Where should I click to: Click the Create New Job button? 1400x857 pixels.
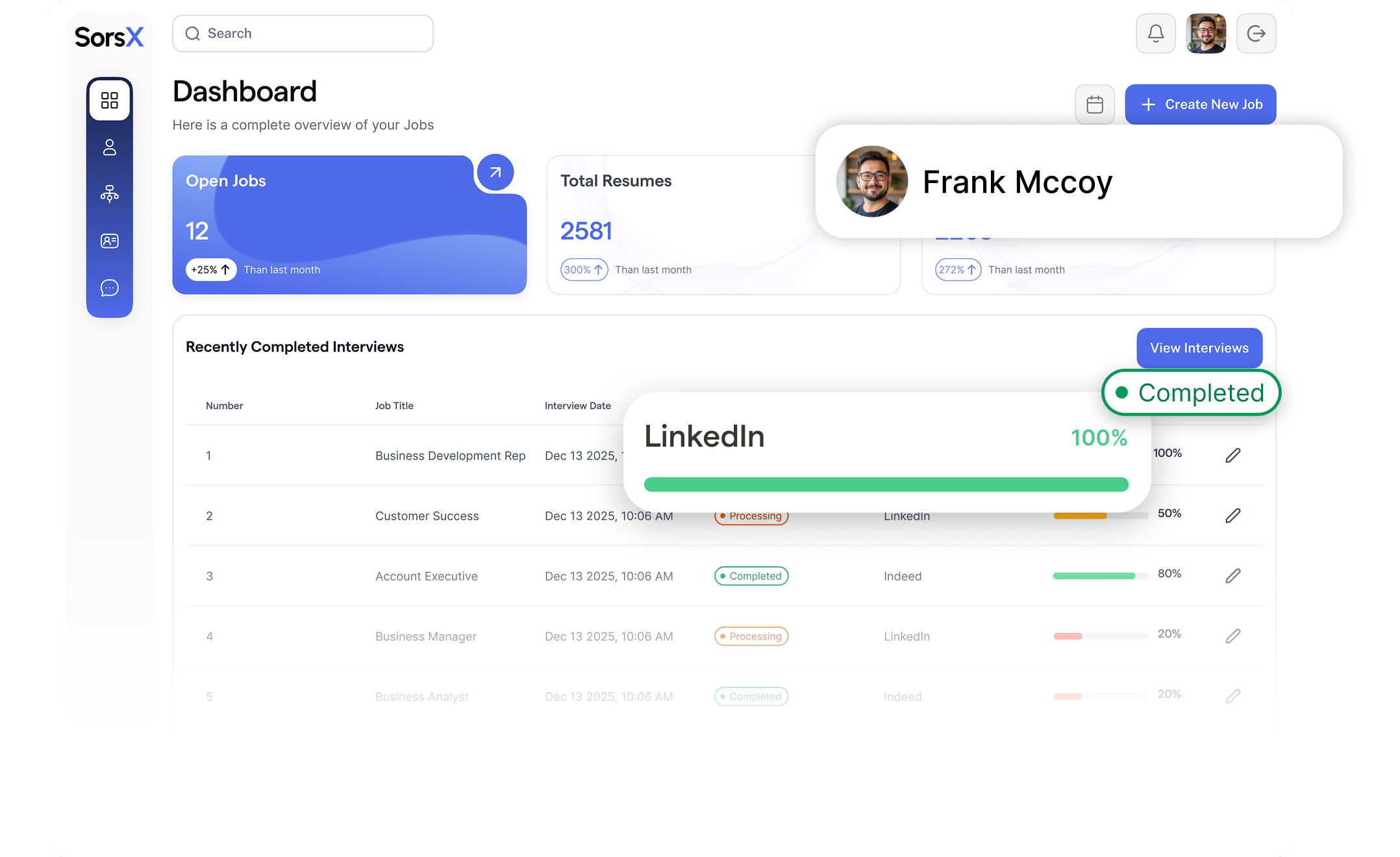1200,104
